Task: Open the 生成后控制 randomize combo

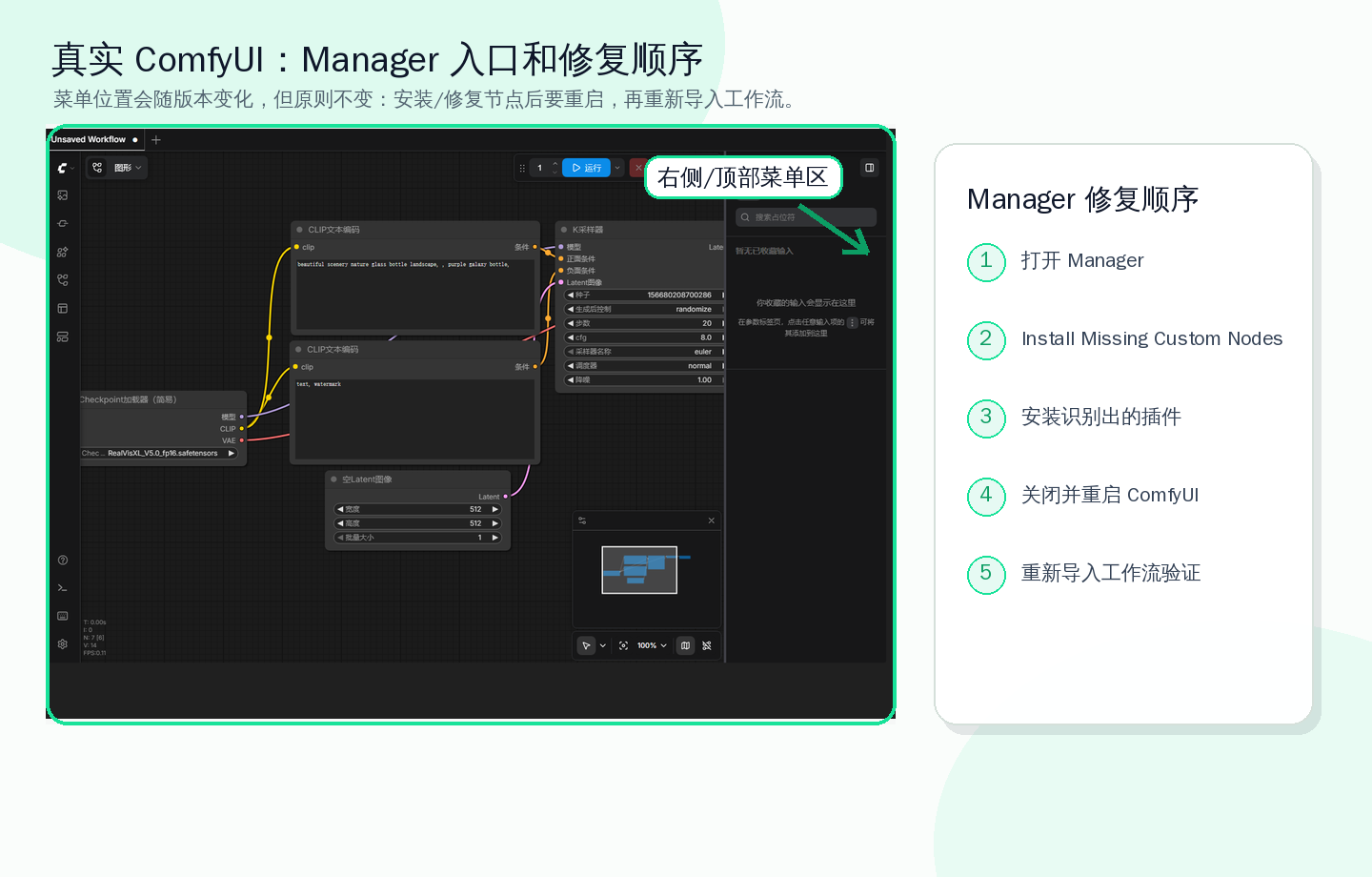Action: [645, 309]
